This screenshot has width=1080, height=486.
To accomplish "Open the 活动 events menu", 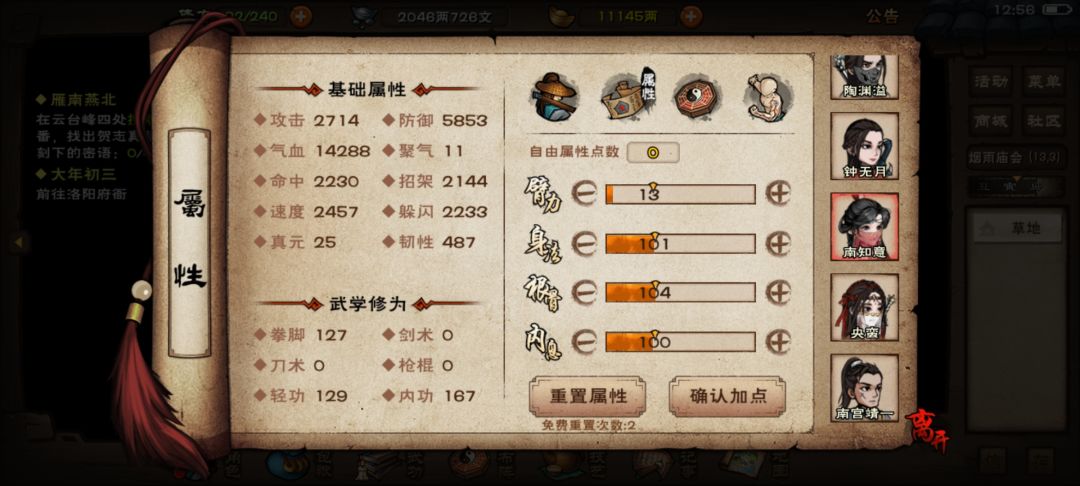I will (991, 82).
